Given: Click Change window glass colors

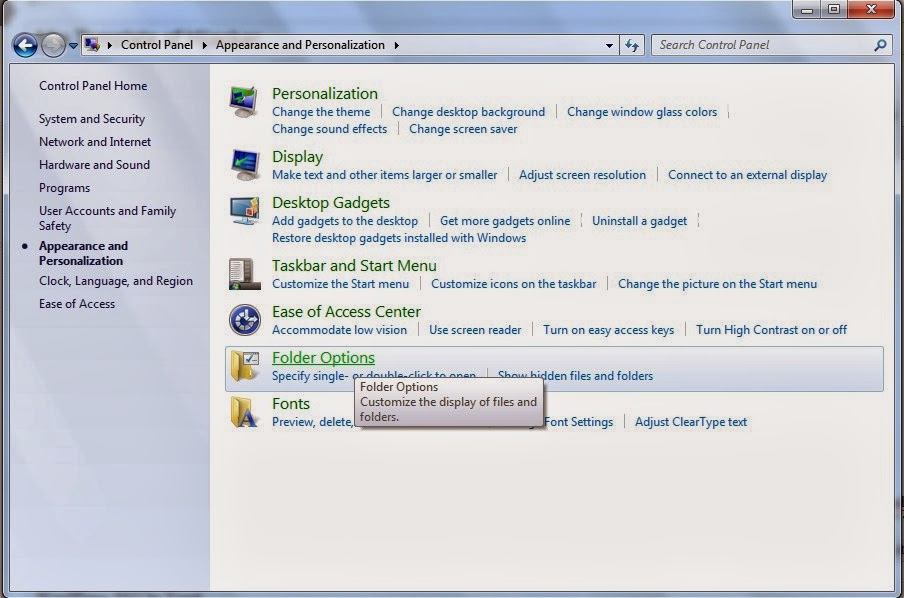Looking at the screenshot, I should (642, 112).
